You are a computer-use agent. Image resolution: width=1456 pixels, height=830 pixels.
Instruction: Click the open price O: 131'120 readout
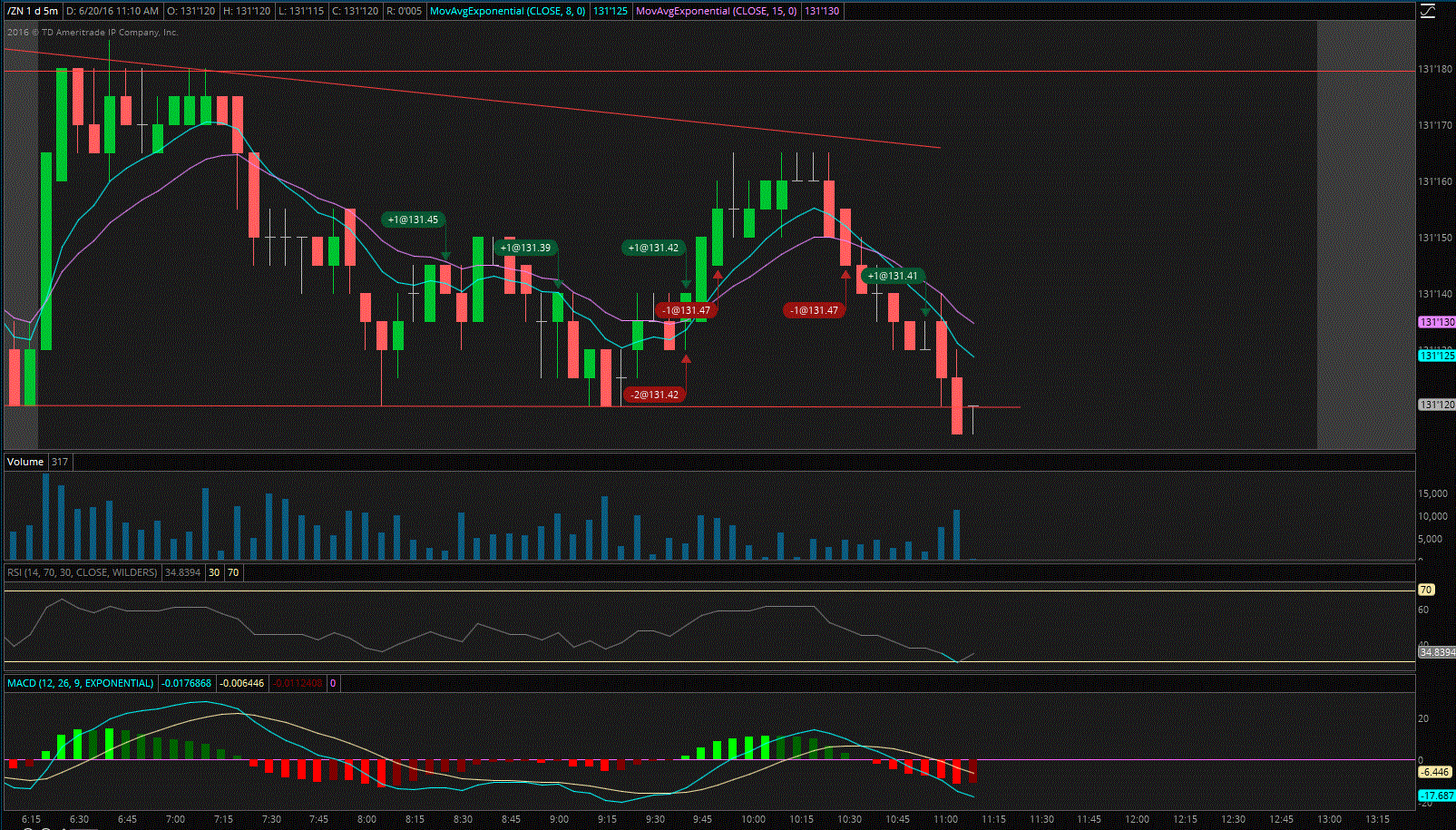pos(191,11)
